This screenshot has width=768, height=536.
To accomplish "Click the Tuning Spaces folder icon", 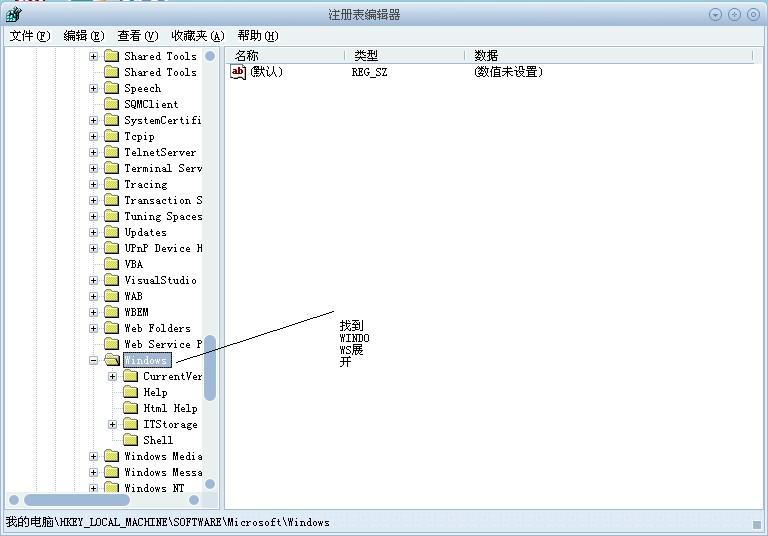I will (112, 216).
